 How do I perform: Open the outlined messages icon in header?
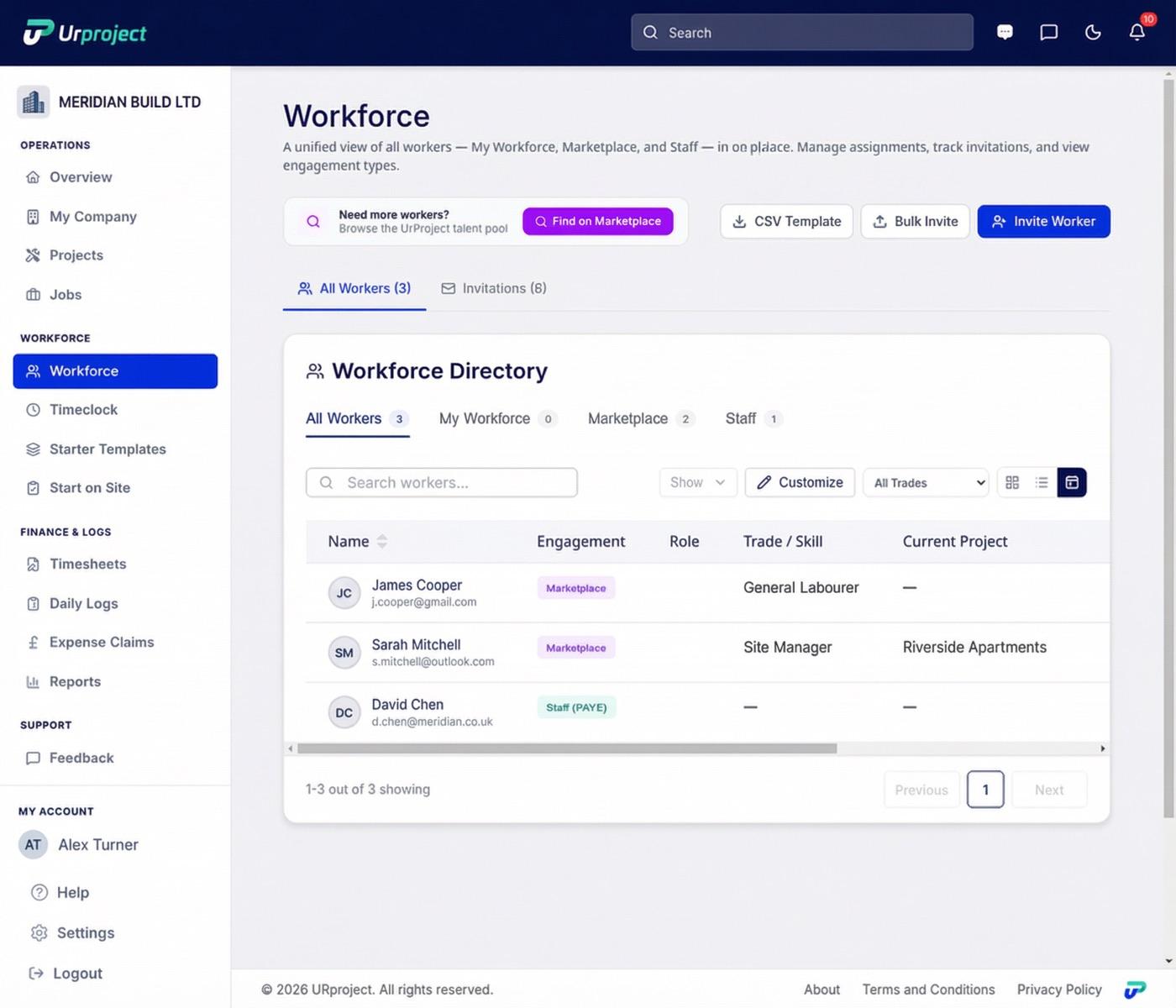tap(1048, 32)
